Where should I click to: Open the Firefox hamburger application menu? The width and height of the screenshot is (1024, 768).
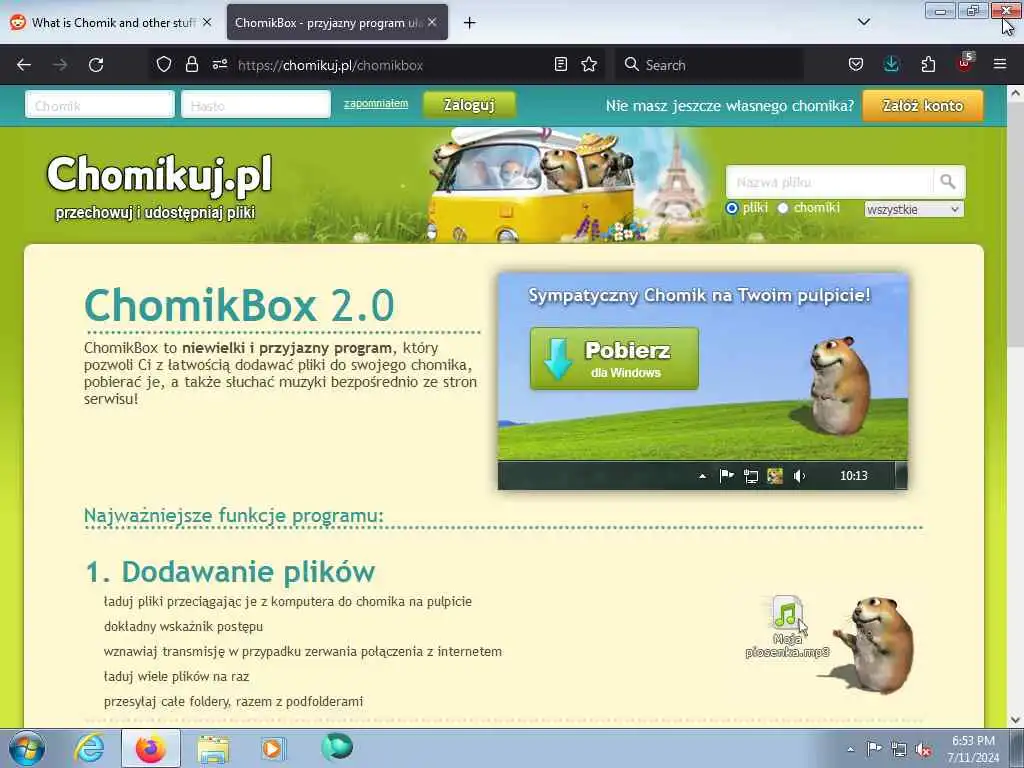pyautogui.click(x=1000, y=64)
